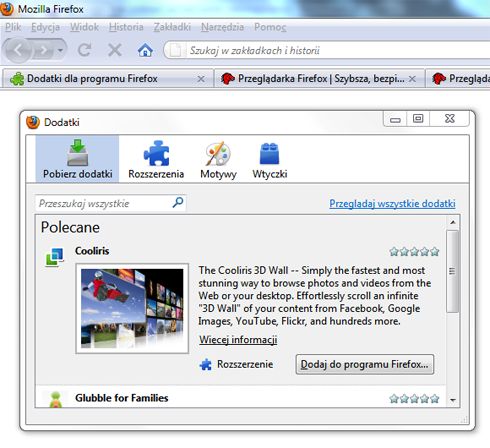Click the Stop loading X icon
Image resolution: width=490 pixels, height=448 pixels.
click(115, 50)
